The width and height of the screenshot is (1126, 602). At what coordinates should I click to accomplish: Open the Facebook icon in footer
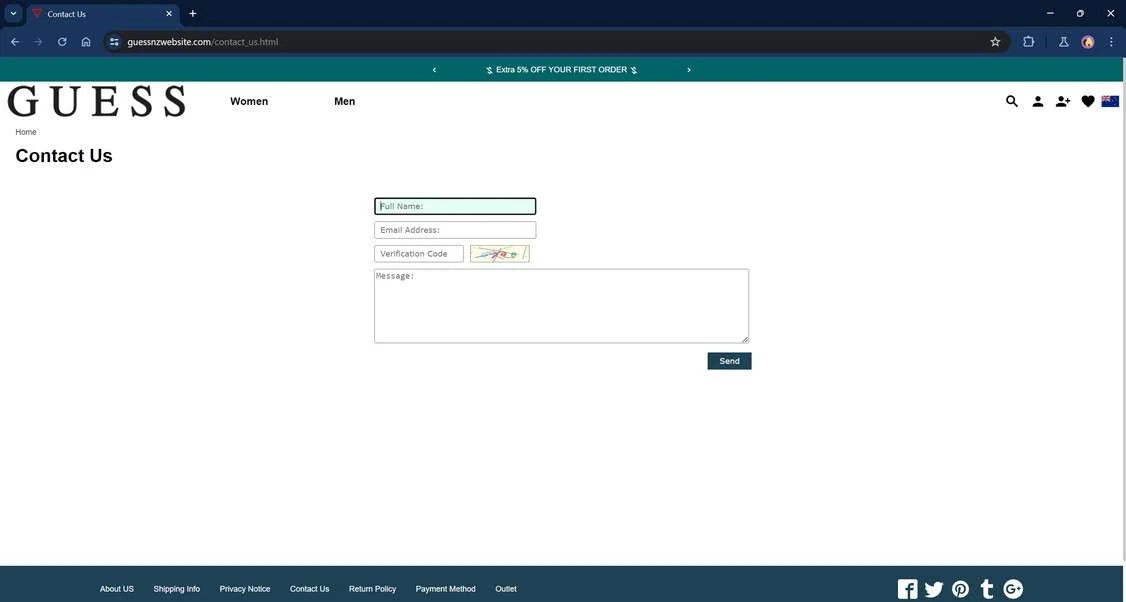click(x=908, y=589)
